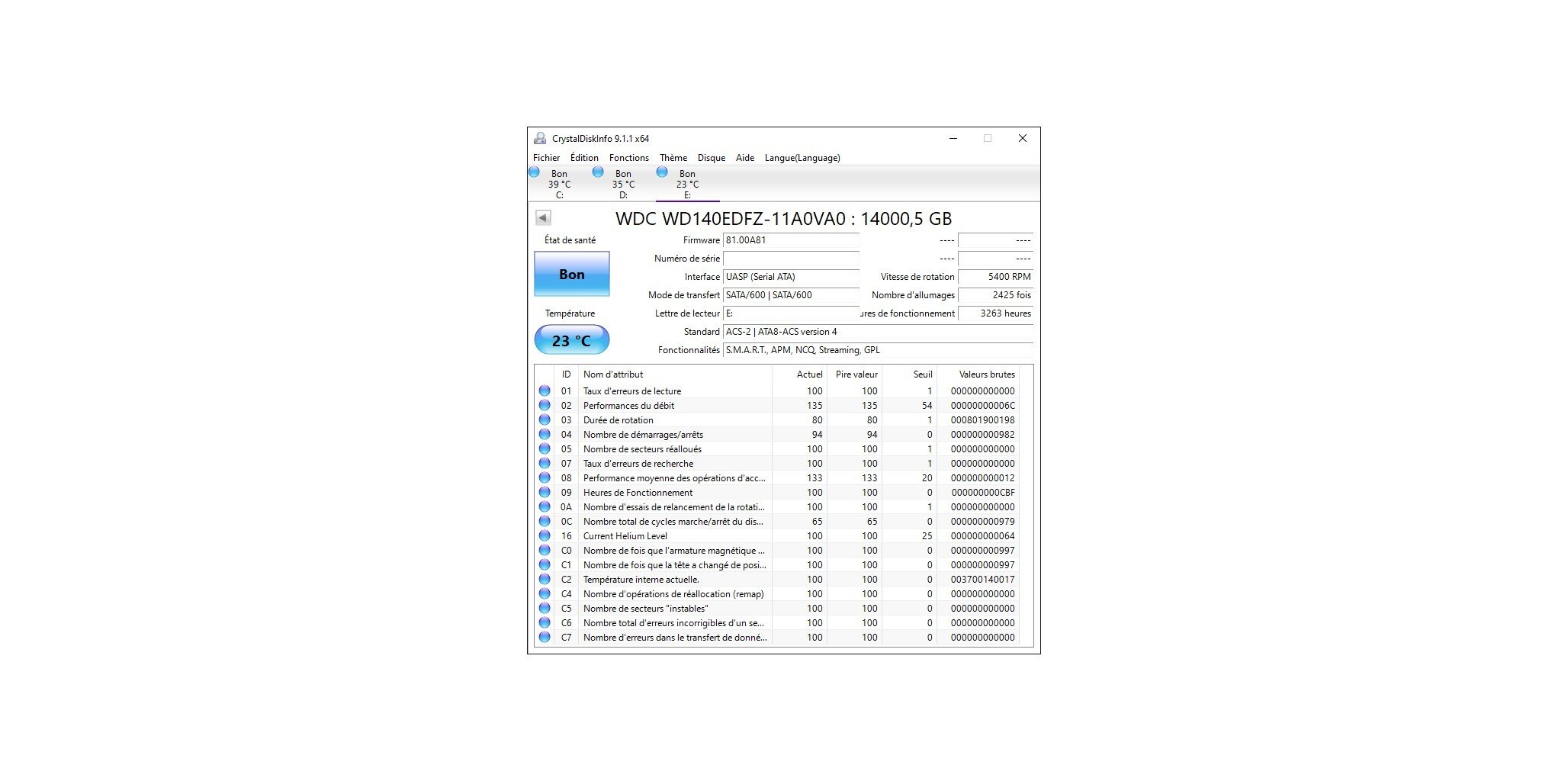This screenshot has width=1568, height=781.
Task: Click status orb for Heures de Fonctionnement
Action: [x=545, y=492]
